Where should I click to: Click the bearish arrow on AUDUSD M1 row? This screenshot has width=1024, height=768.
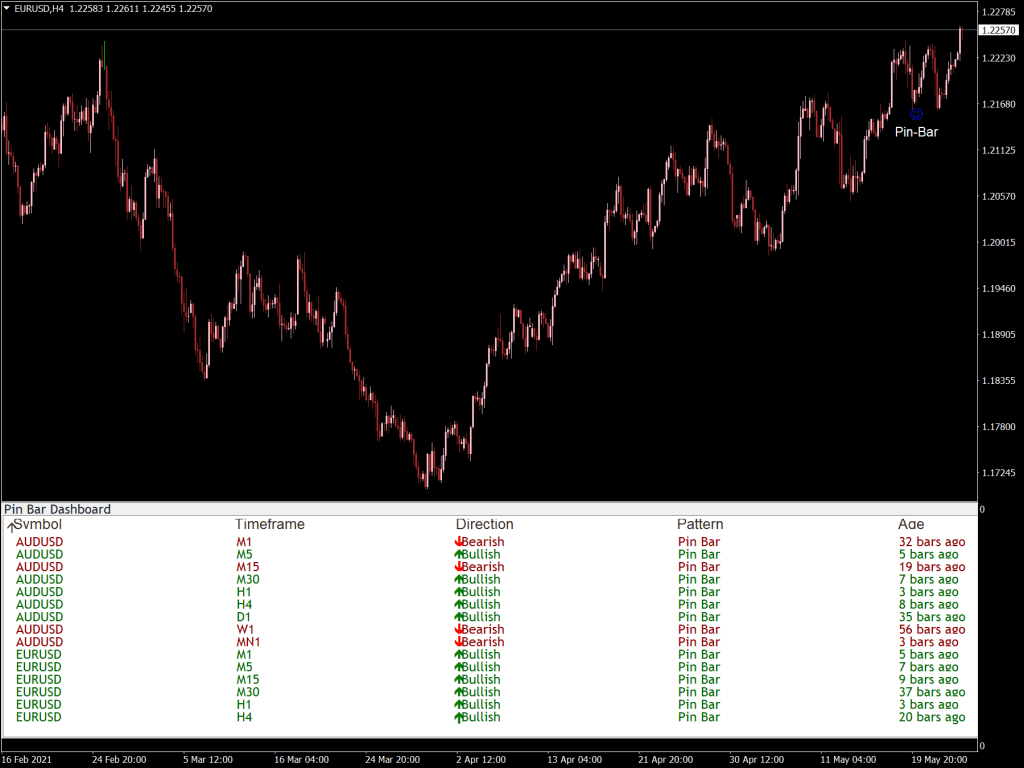pyautogui.click(x=459, y=541)
